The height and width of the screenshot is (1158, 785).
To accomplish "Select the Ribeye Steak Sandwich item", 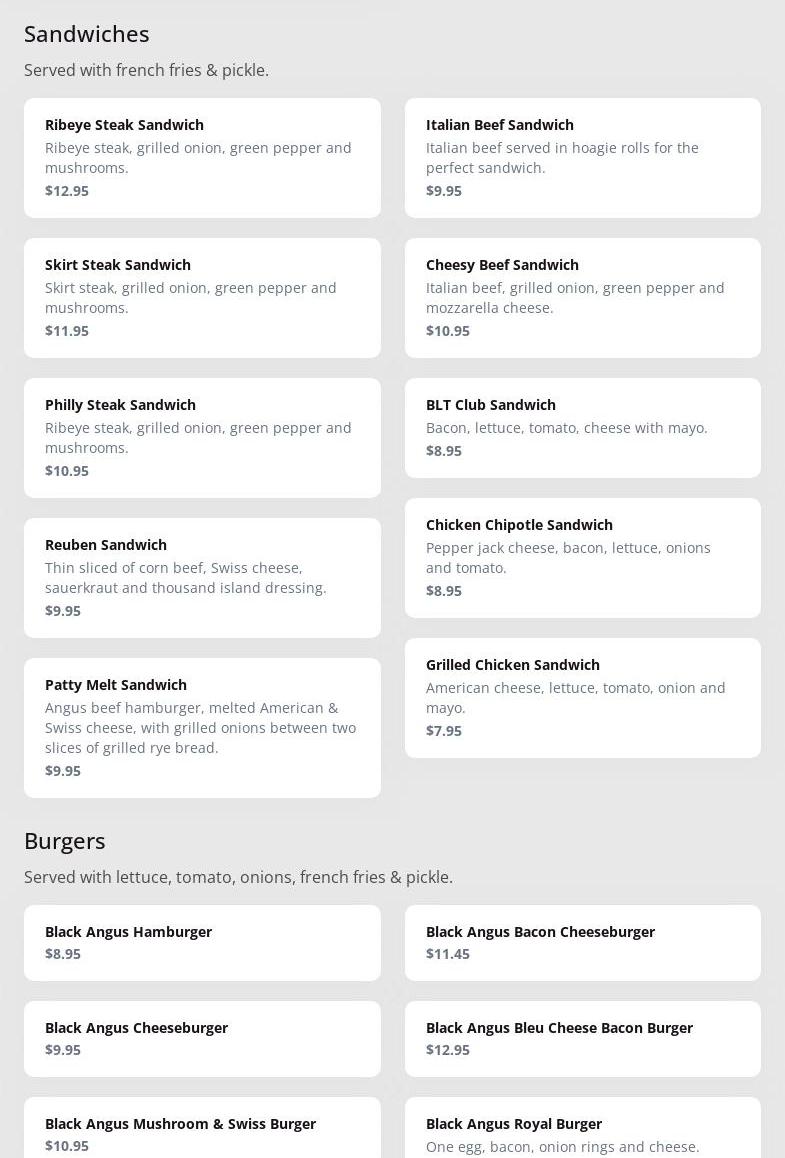I will click(x=202, y=157).
